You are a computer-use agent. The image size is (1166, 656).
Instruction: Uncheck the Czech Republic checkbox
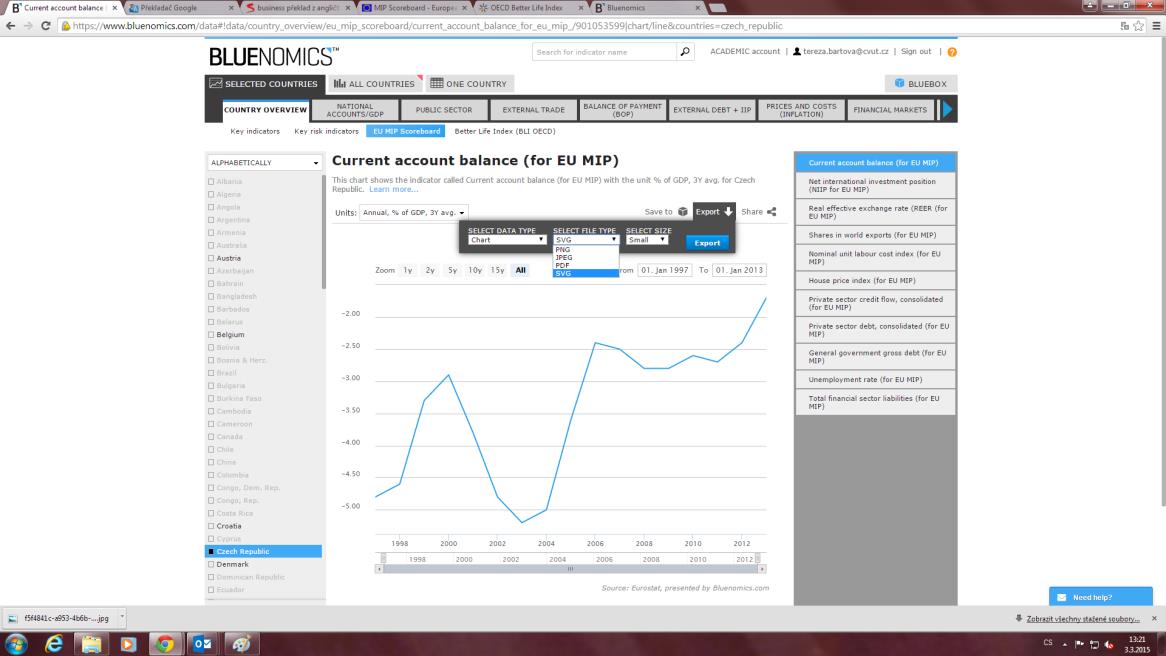(211, 551)
